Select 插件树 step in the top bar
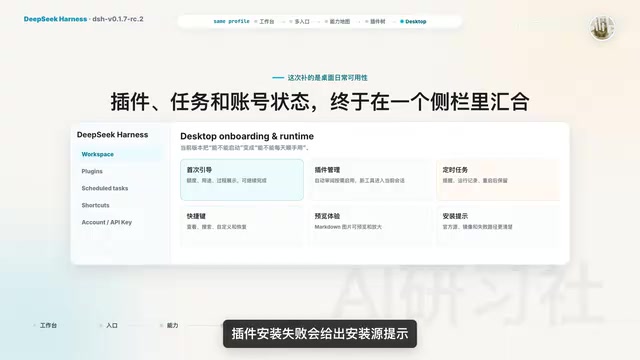The width and height of the screenshot is (640, 360). [375, 22]
